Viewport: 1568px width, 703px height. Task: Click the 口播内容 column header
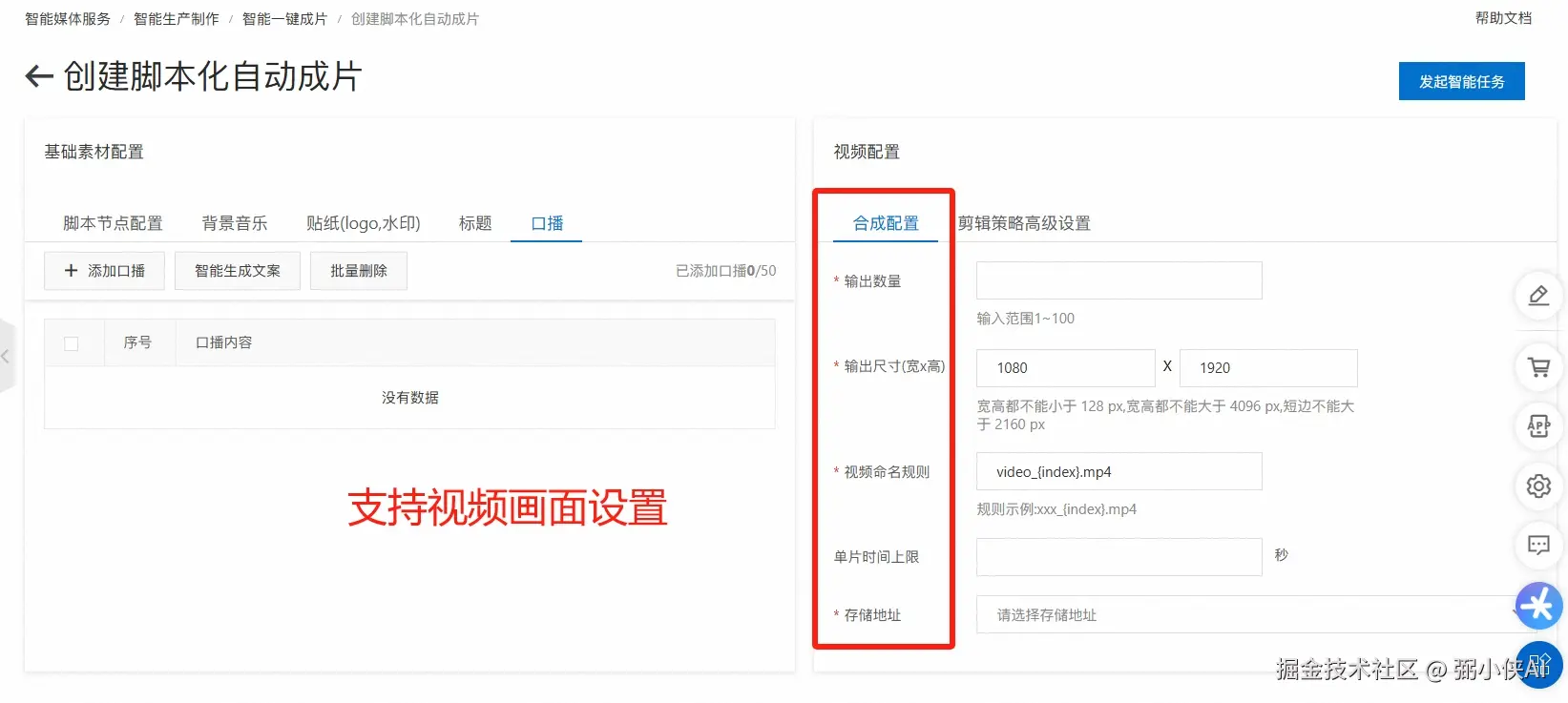(x=223, y=342)
